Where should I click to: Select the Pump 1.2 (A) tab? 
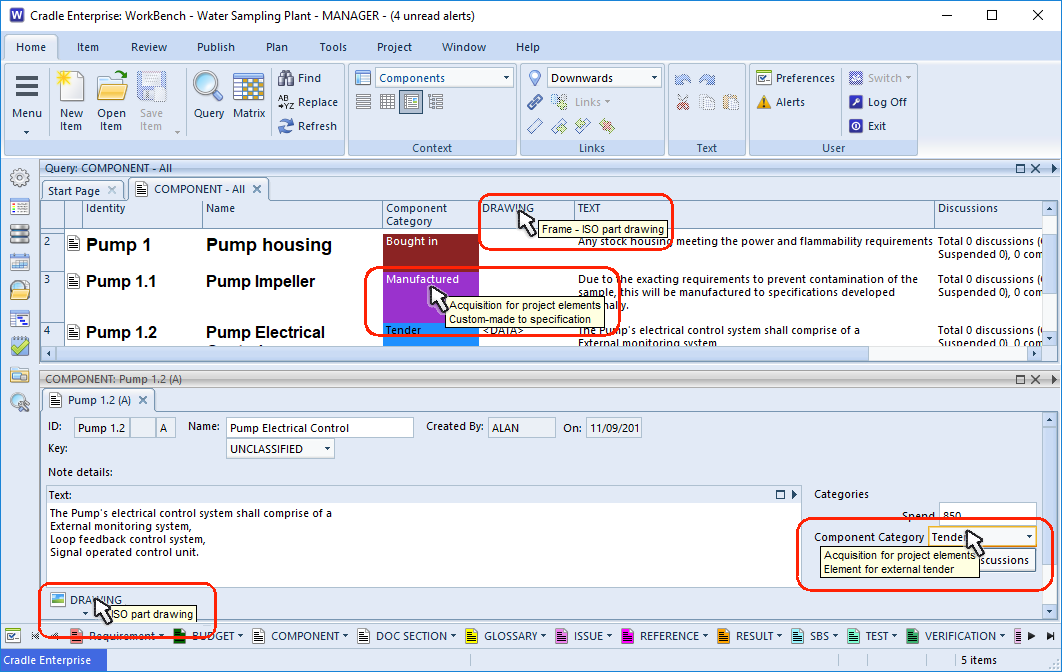pyautogui.click(x=99, y=400)
